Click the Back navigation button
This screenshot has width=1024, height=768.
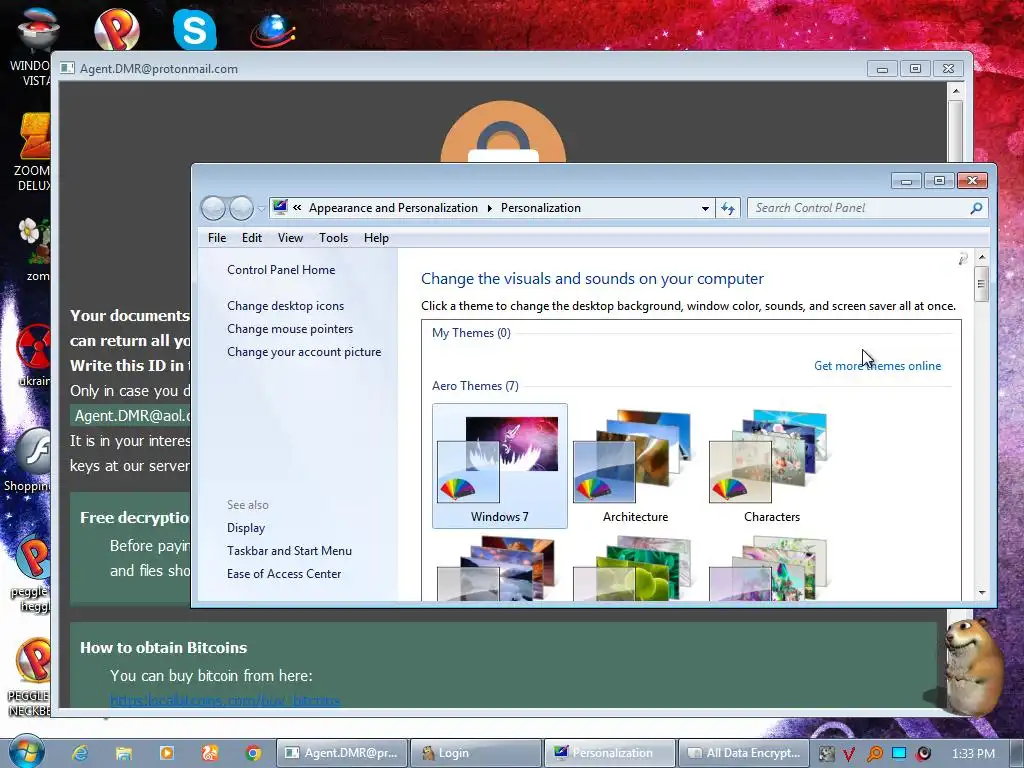point(214,208)
